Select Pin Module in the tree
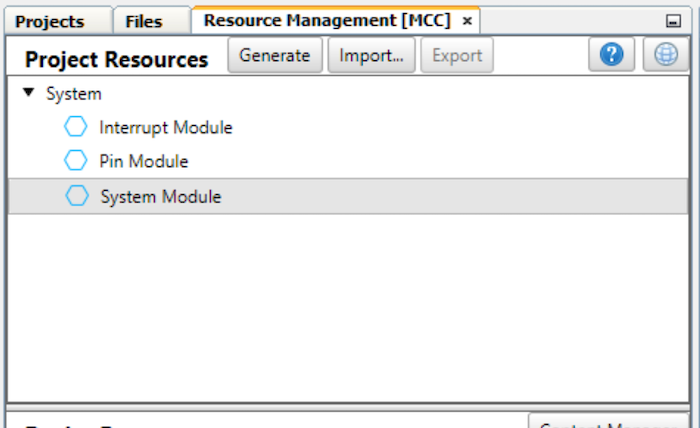 (143, 160)
